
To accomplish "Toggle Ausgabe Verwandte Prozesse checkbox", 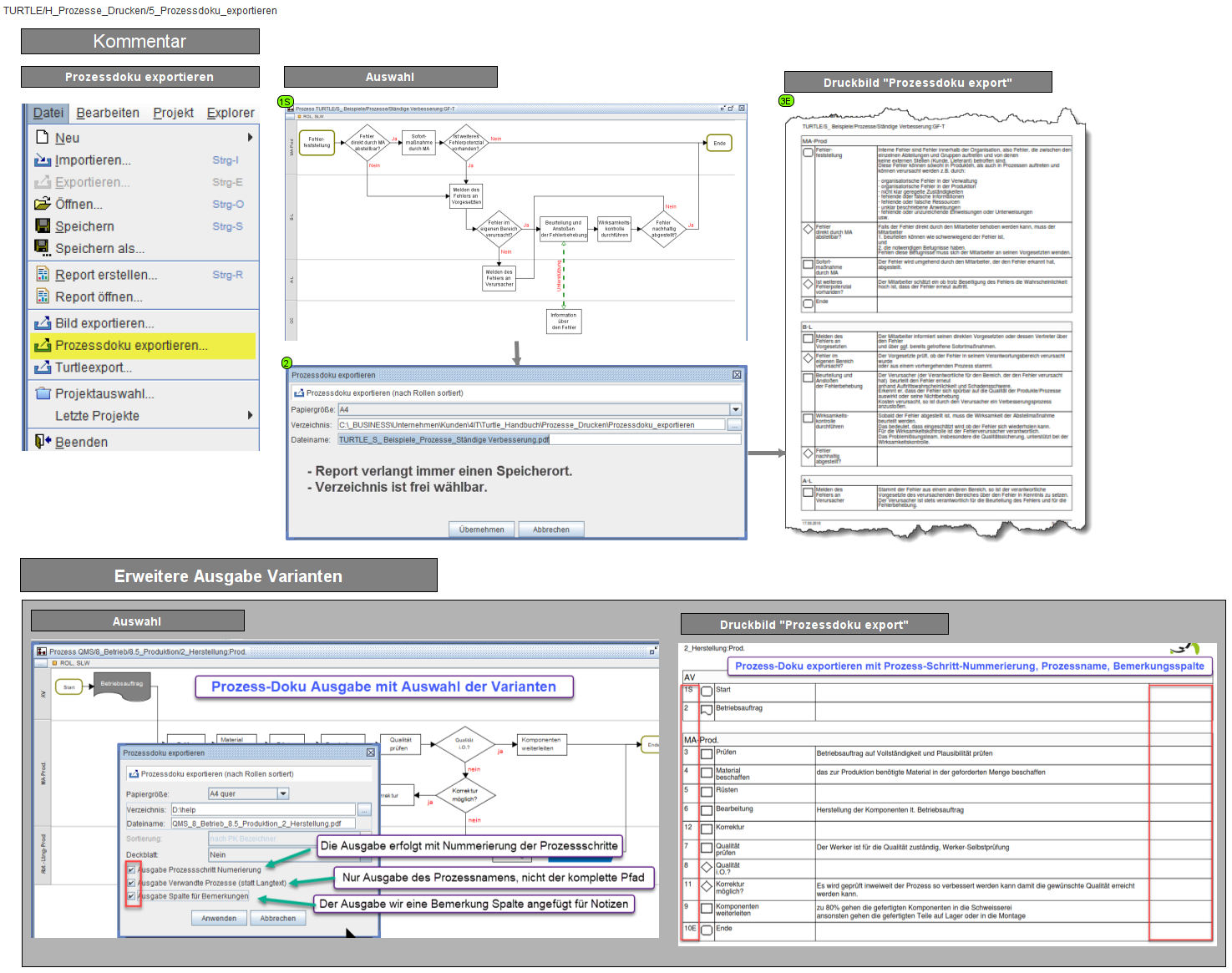I will (x=131, y=883).
